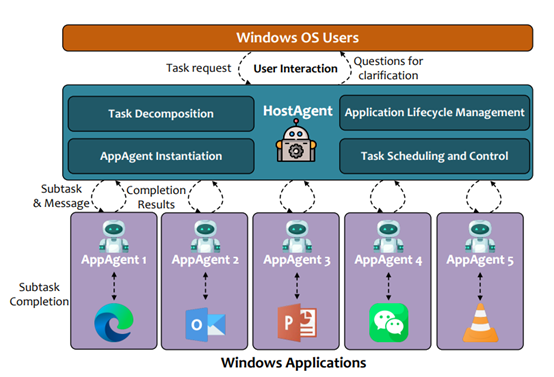554x377 pixels.
Task: Click the Completion Results label
Action: [156, 197]
